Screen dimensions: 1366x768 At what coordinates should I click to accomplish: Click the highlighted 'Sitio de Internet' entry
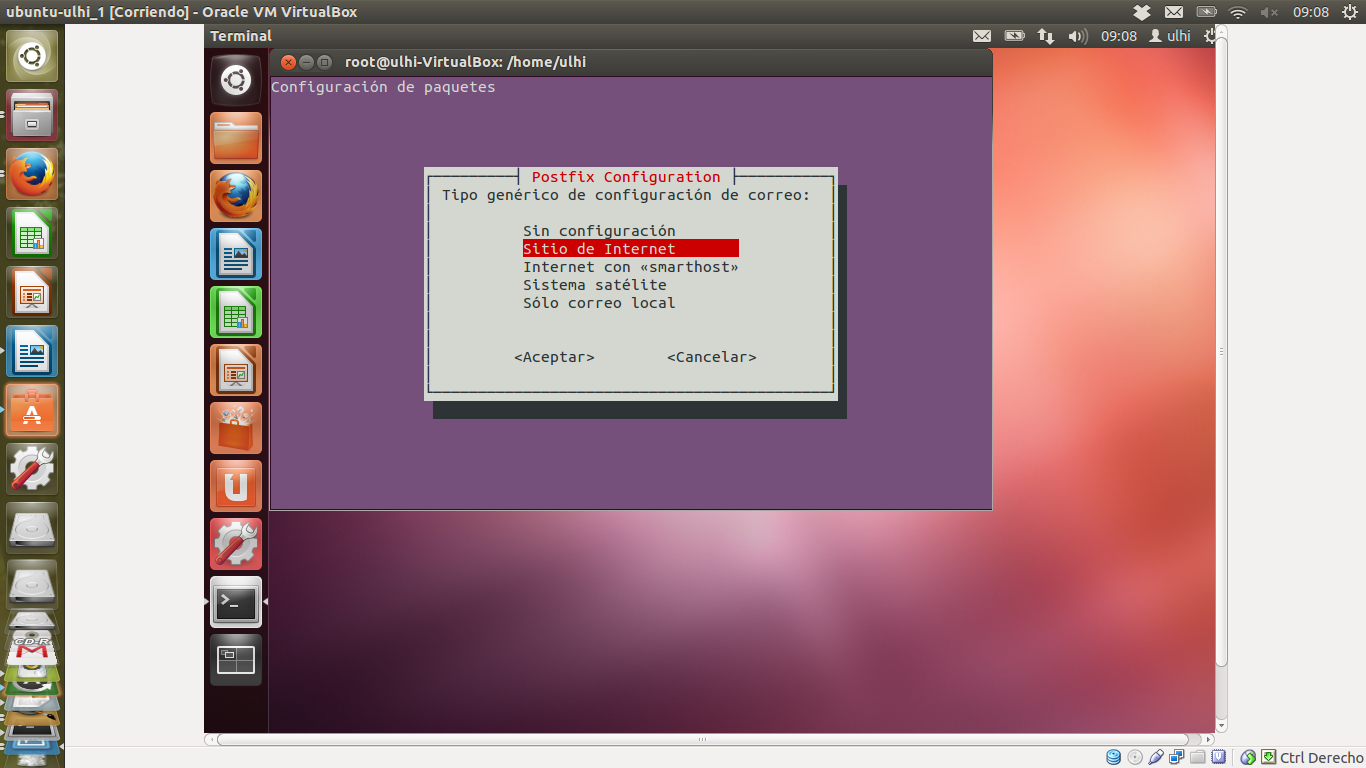[x=630, y=249]
